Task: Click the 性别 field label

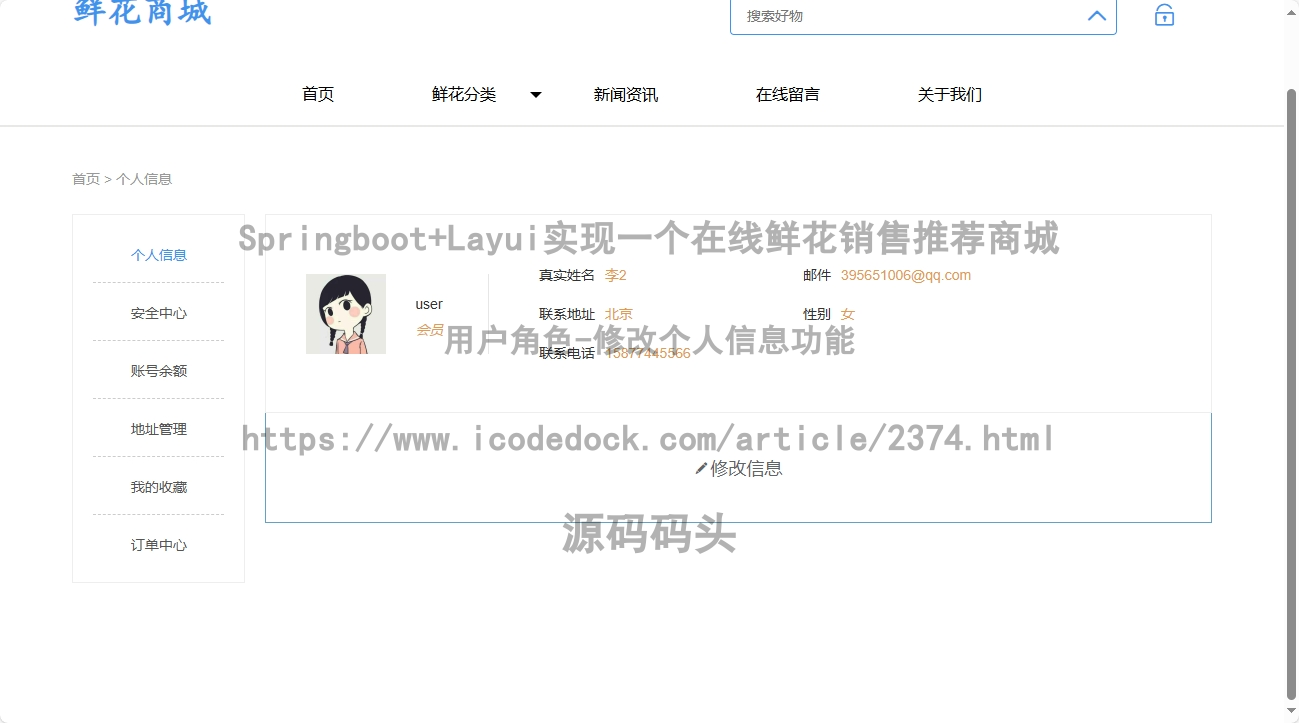Action: click(817, 314)
